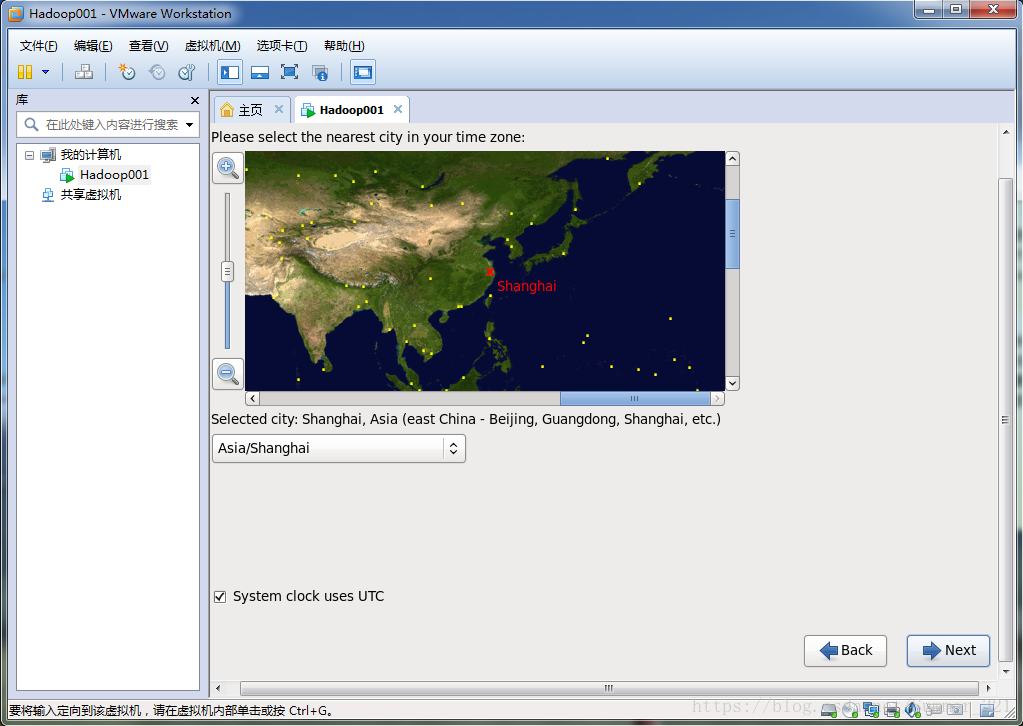
Task: Click the message log icon in the status bar
Action: coord(988,710)
